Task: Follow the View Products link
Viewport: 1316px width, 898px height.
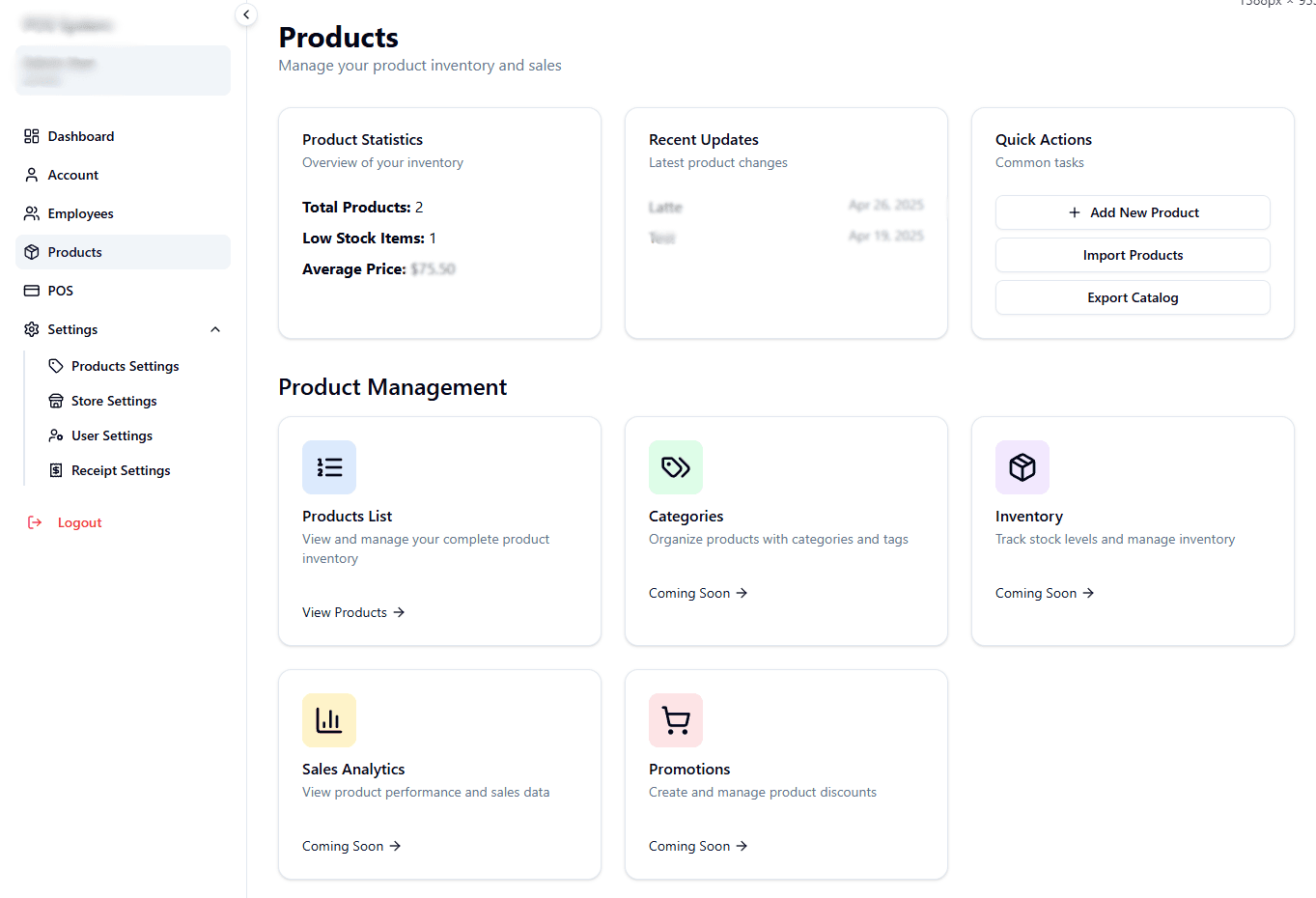Action: point(352,612)
